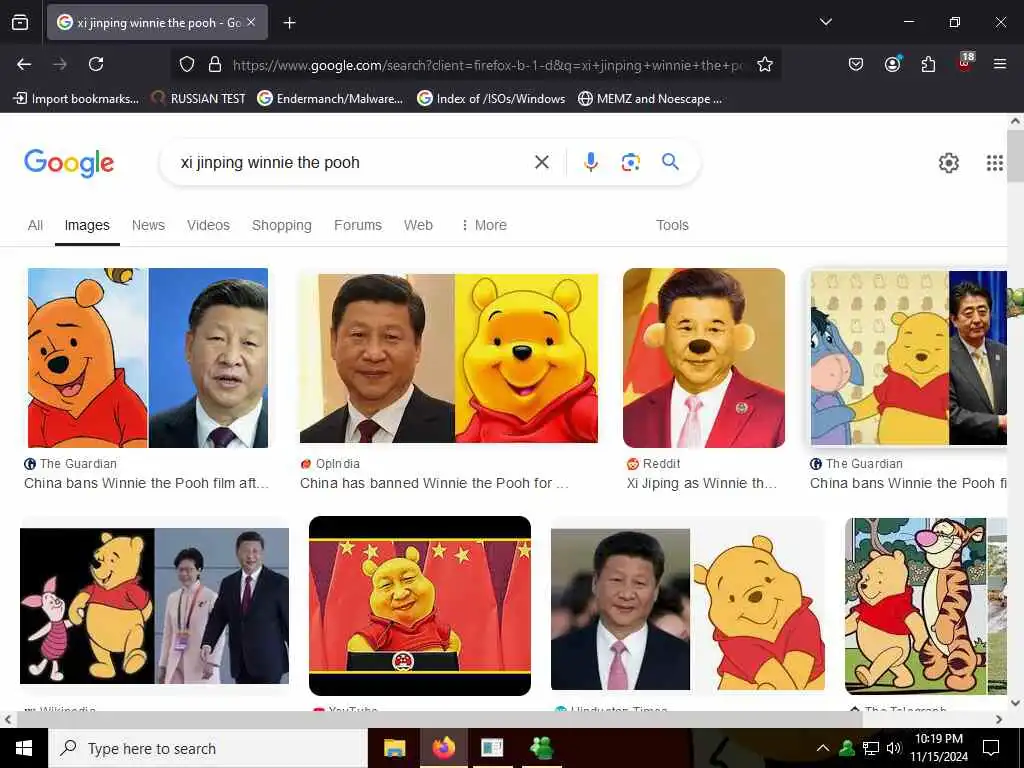Start search by voice microphone
1024x768 pixels.
590,162
